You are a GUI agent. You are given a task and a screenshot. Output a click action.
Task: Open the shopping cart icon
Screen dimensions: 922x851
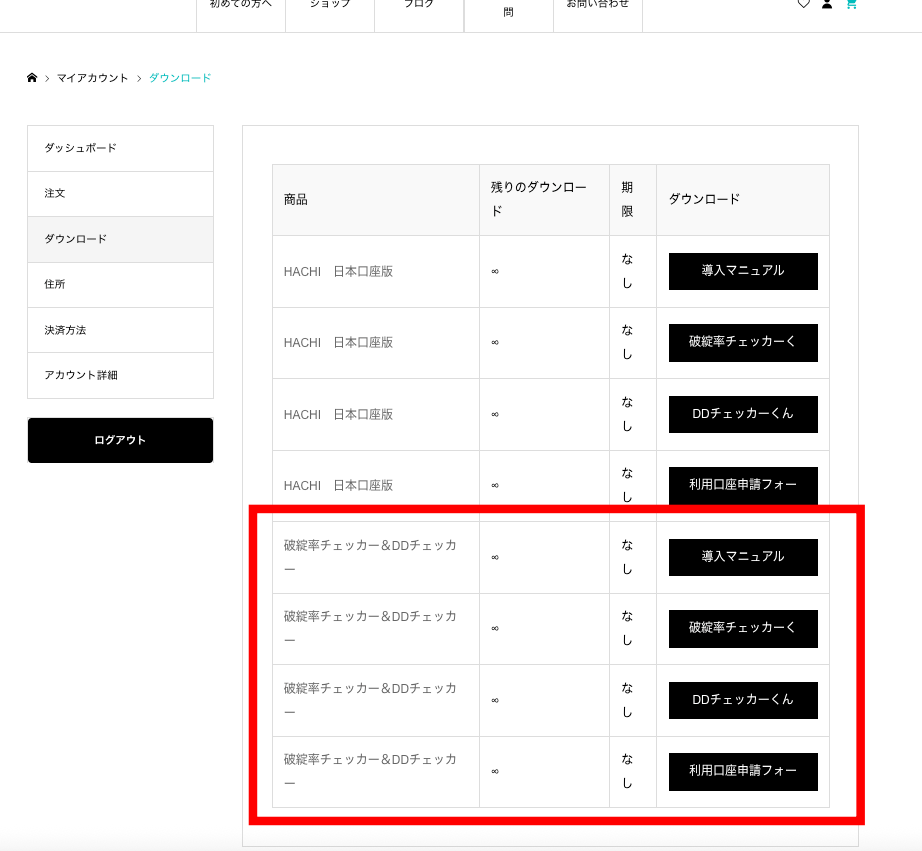point(851,4)
